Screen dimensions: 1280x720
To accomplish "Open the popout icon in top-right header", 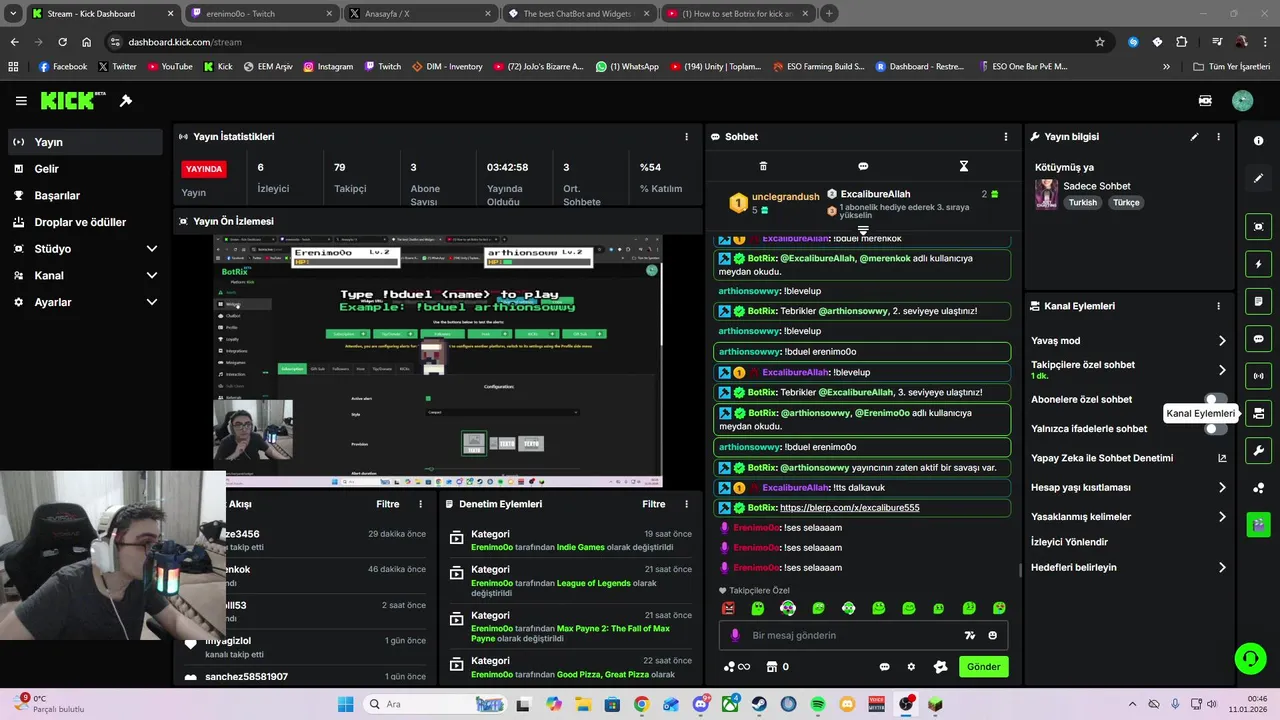I will (1206, 101).
